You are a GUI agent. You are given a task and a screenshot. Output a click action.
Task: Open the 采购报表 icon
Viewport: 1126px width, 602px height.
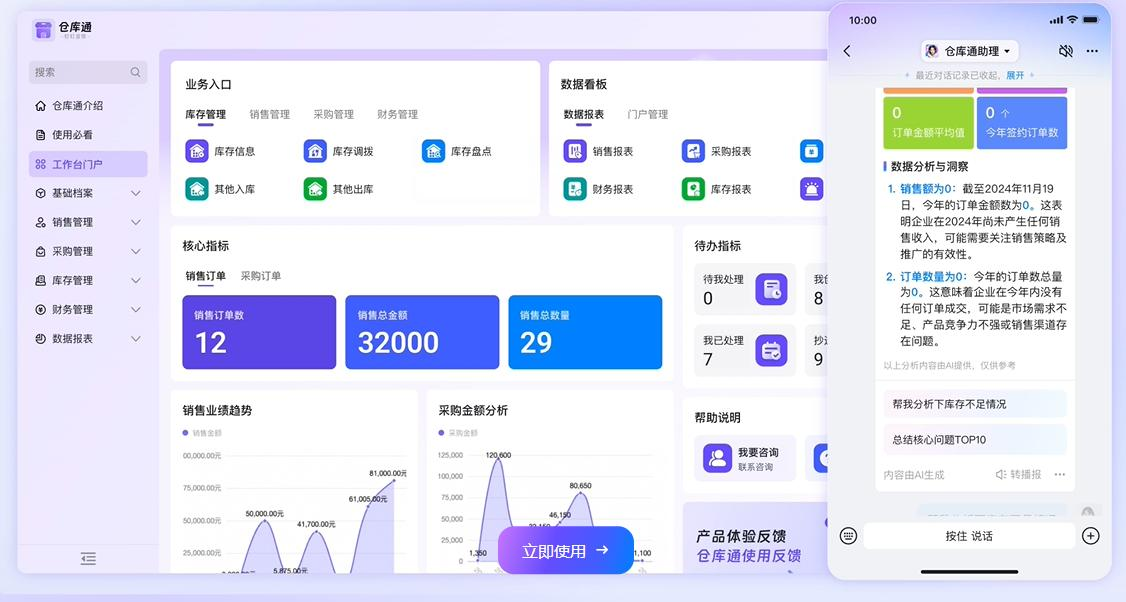click(x=693, y=152)
